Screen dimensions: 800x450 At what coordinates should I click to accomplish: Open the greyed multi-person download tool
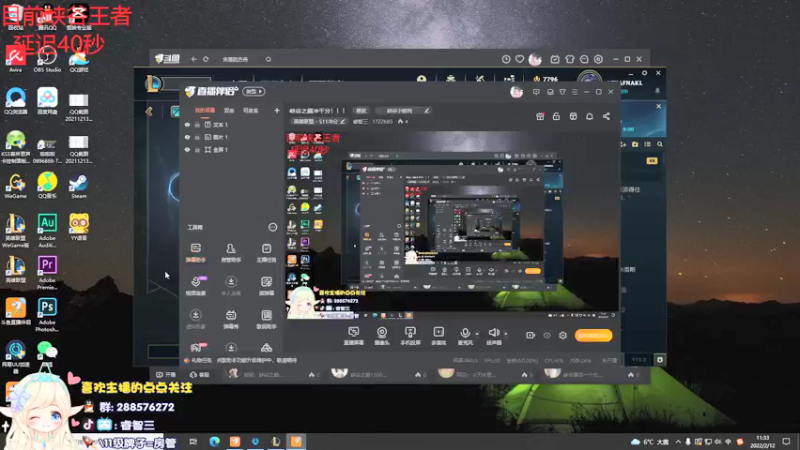231,286
